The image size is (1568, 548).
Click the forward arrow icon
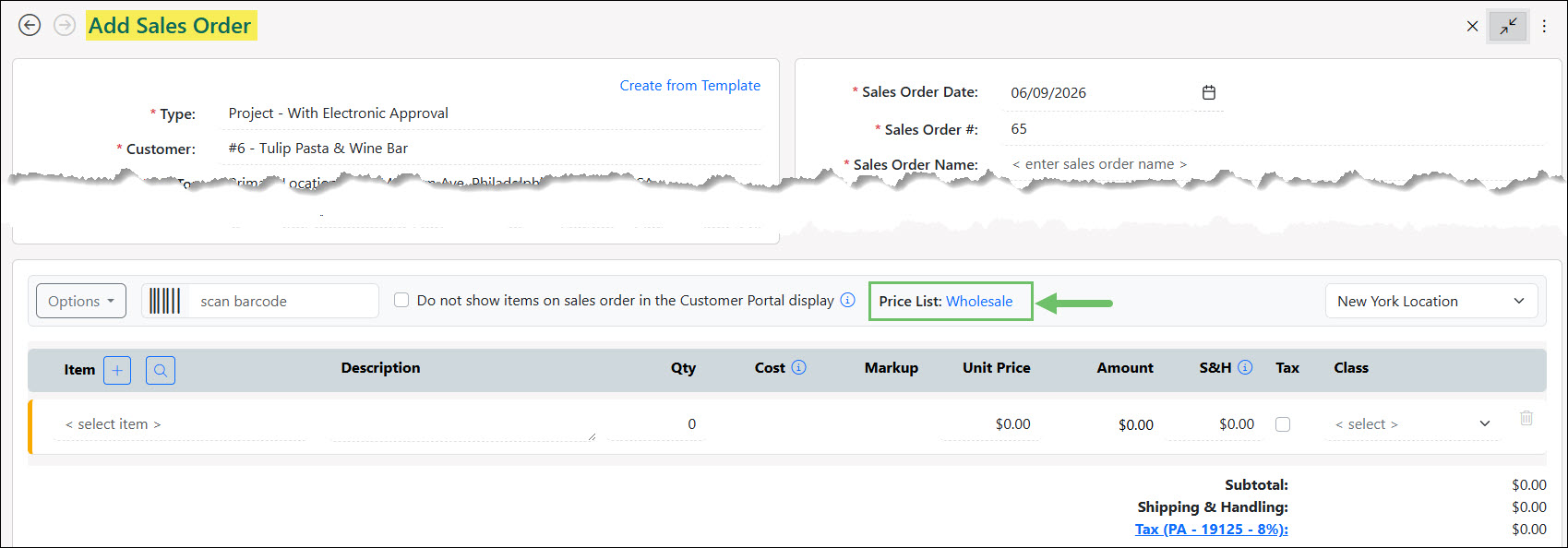65,25
